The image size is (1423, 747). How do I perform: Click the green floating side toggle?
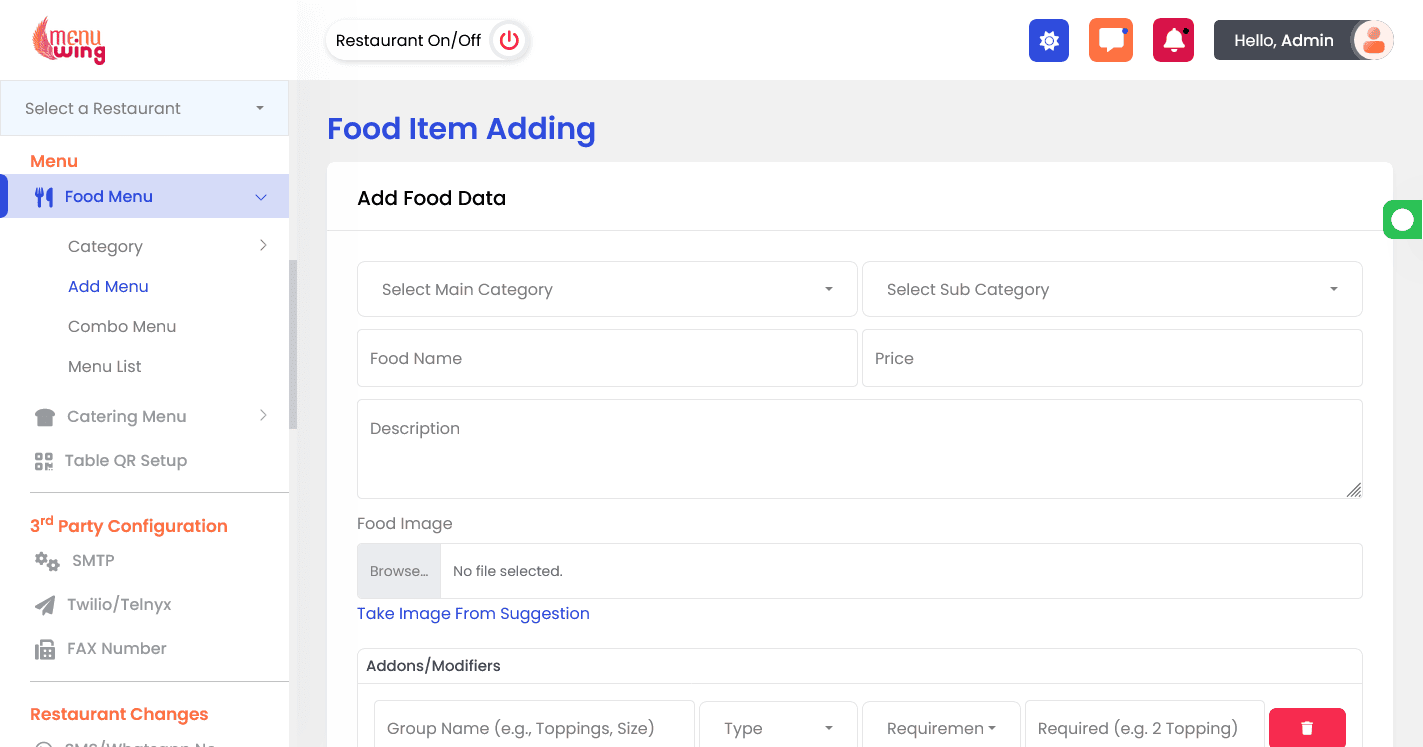1403,219
